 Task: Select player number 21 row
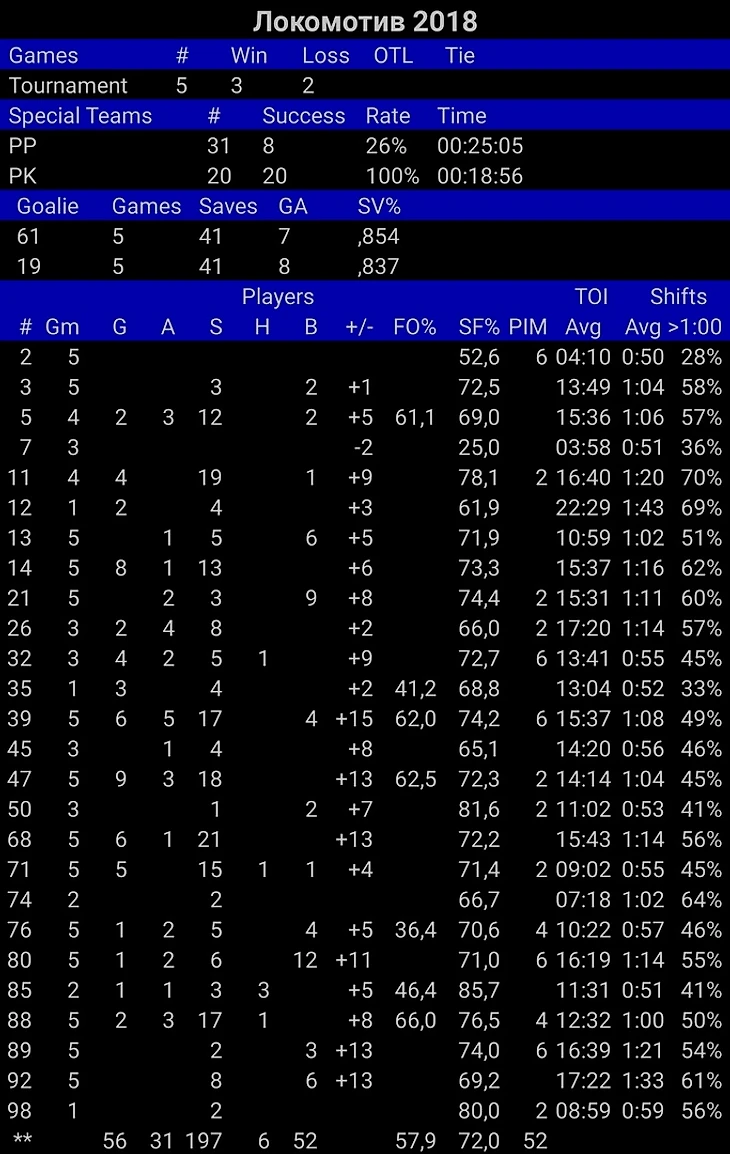tap(365, 598)
